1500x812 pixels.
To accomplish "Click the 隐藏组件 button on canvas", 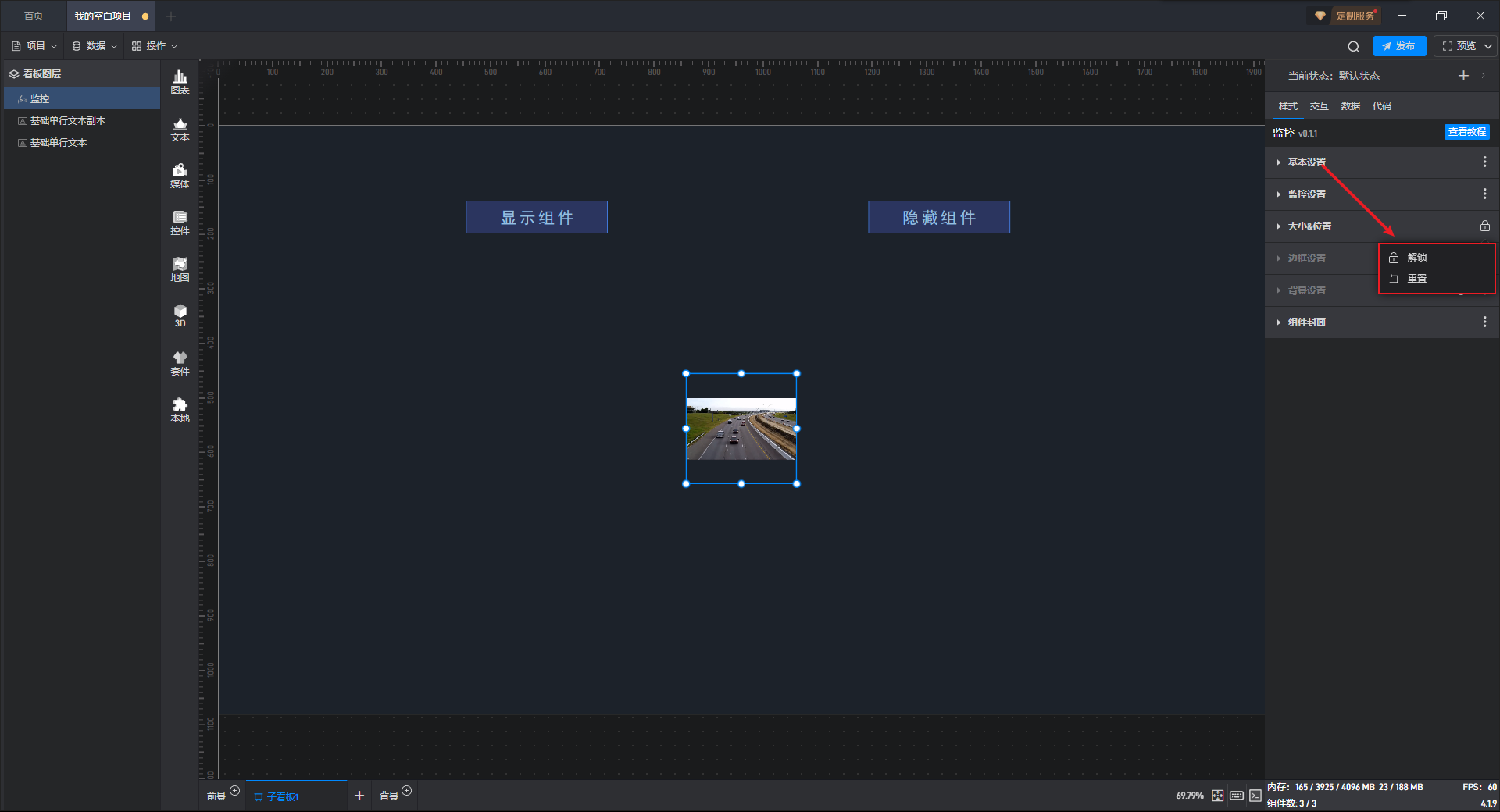I will click(939, 217).
